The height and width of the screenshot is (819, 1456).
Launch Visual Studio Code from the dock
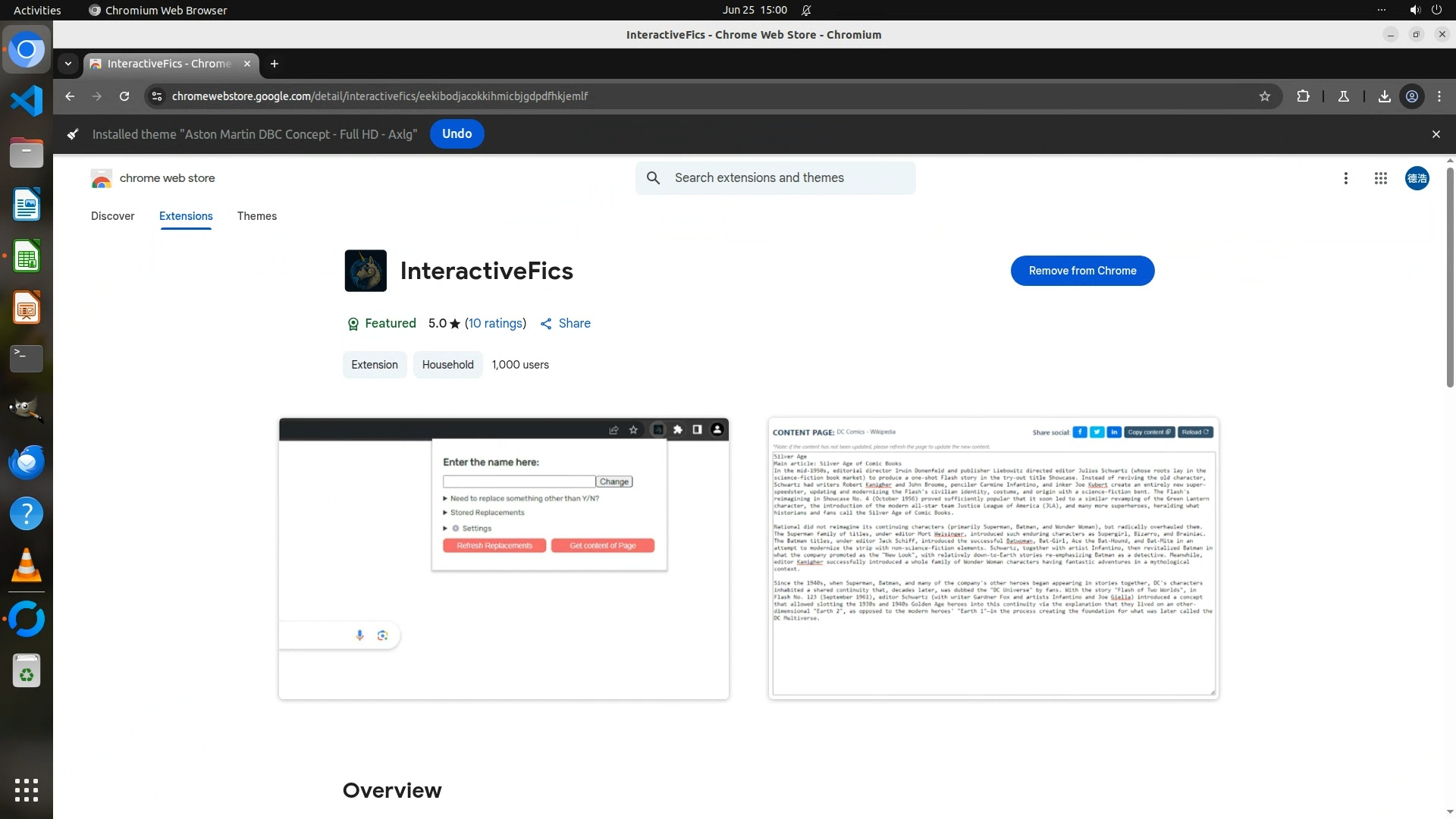tap(27, 101)
